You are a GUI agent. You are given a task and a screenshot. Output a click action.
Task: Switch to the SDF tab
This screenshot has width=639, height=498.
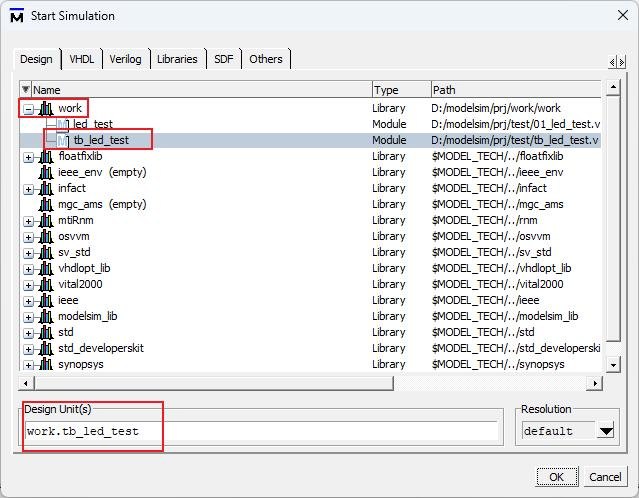tap(224, 59)
